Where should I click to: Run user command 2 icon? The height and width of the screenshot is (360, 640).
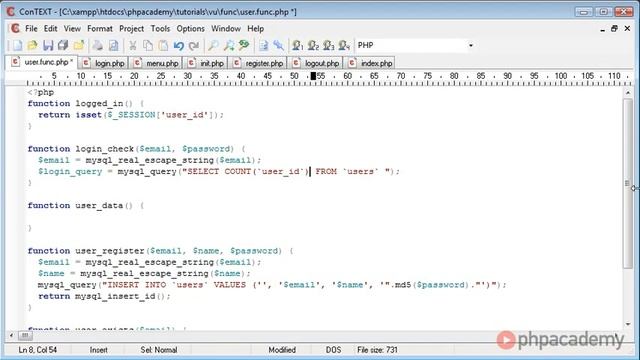313,45
